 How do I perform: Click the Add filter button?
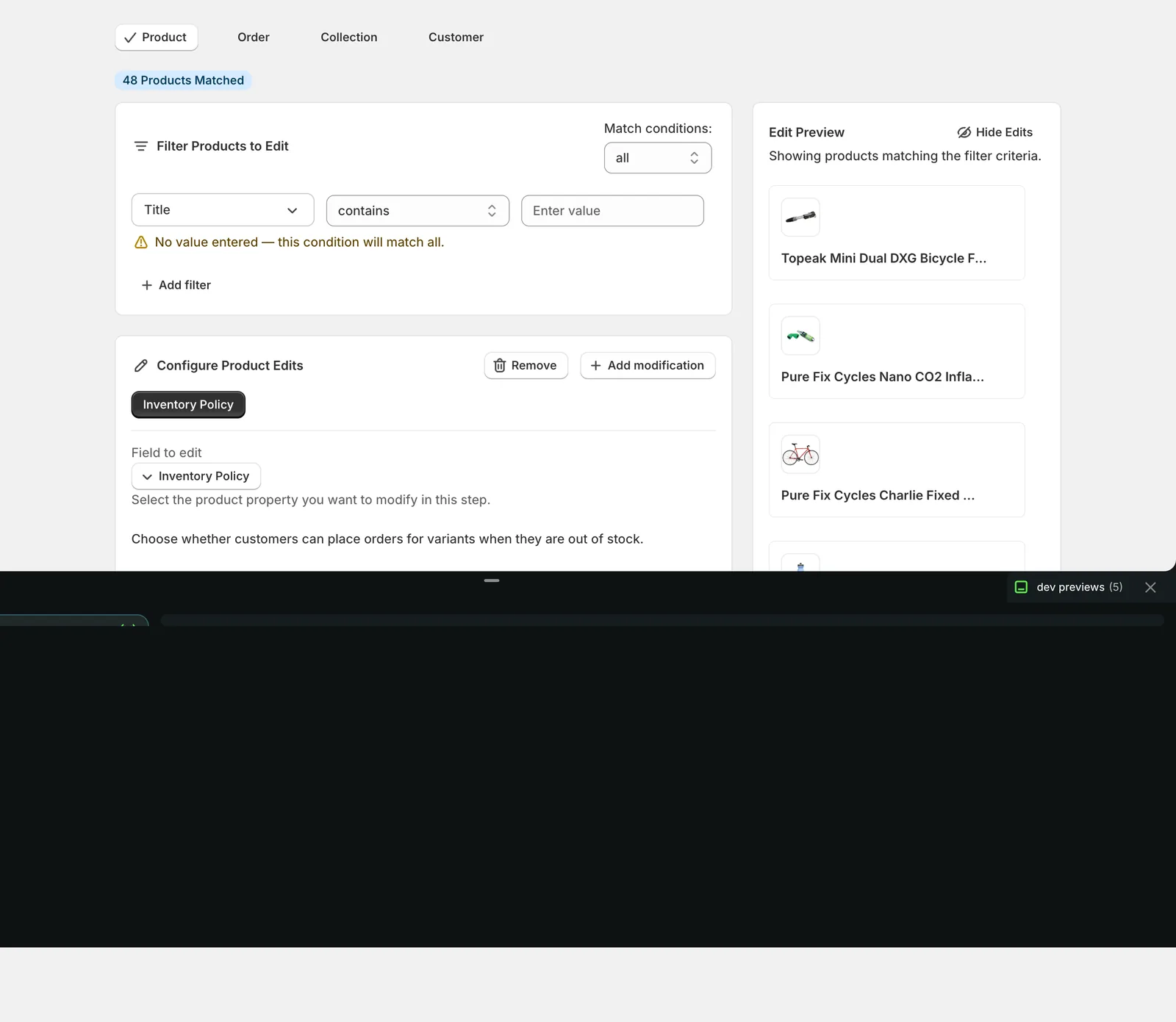pos(176,285)
